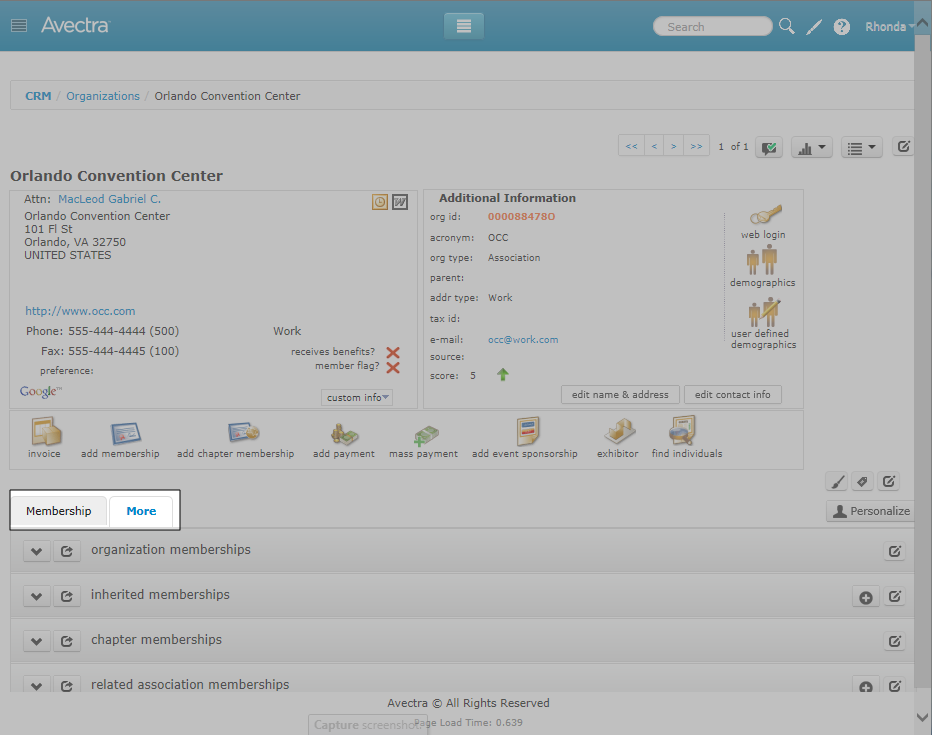This screenshot has width=932, height=735.
Task: Click the occ@work.com email link
Action: coord(523,340)
